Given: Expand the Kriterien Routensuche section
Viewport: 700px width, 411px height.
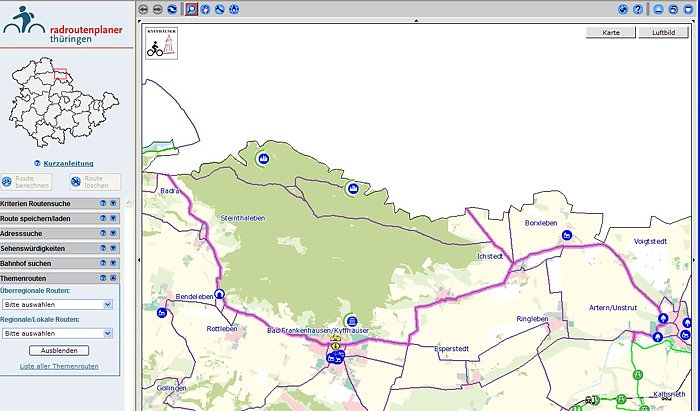Looking at the screenshot, I should click(x=113, y=204).
